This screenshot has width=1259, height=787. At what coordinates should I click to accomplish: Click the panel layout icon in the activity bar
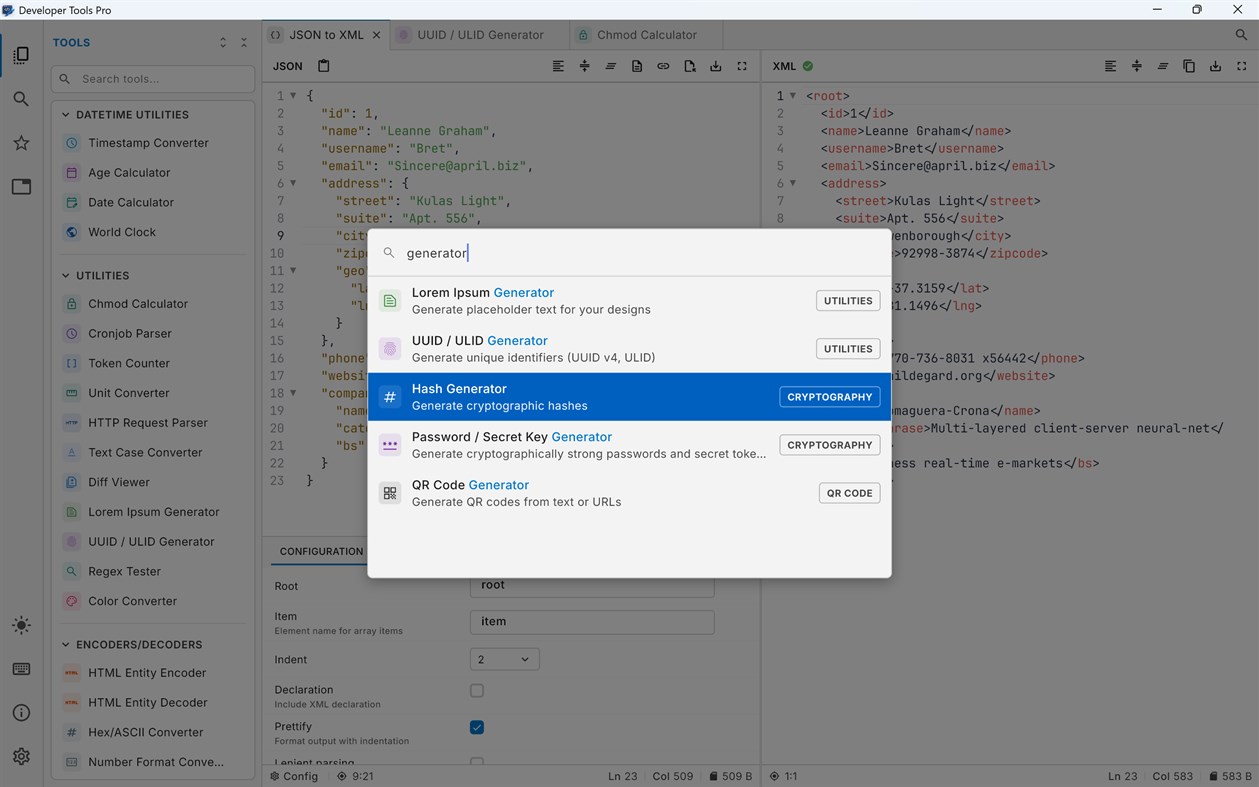pos(21,187)
